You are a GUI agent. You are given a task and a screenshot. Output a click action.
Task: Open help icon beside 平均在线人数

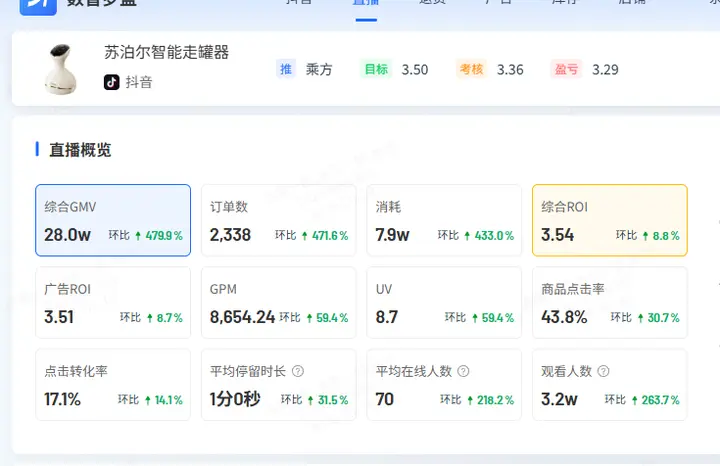[464, 371]
